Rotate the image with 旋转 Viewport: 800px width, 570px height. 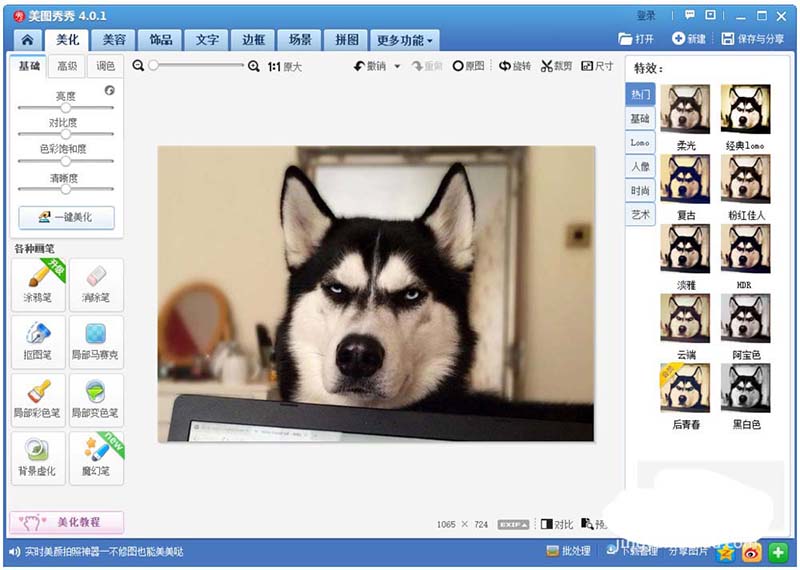tap(515, 66)
